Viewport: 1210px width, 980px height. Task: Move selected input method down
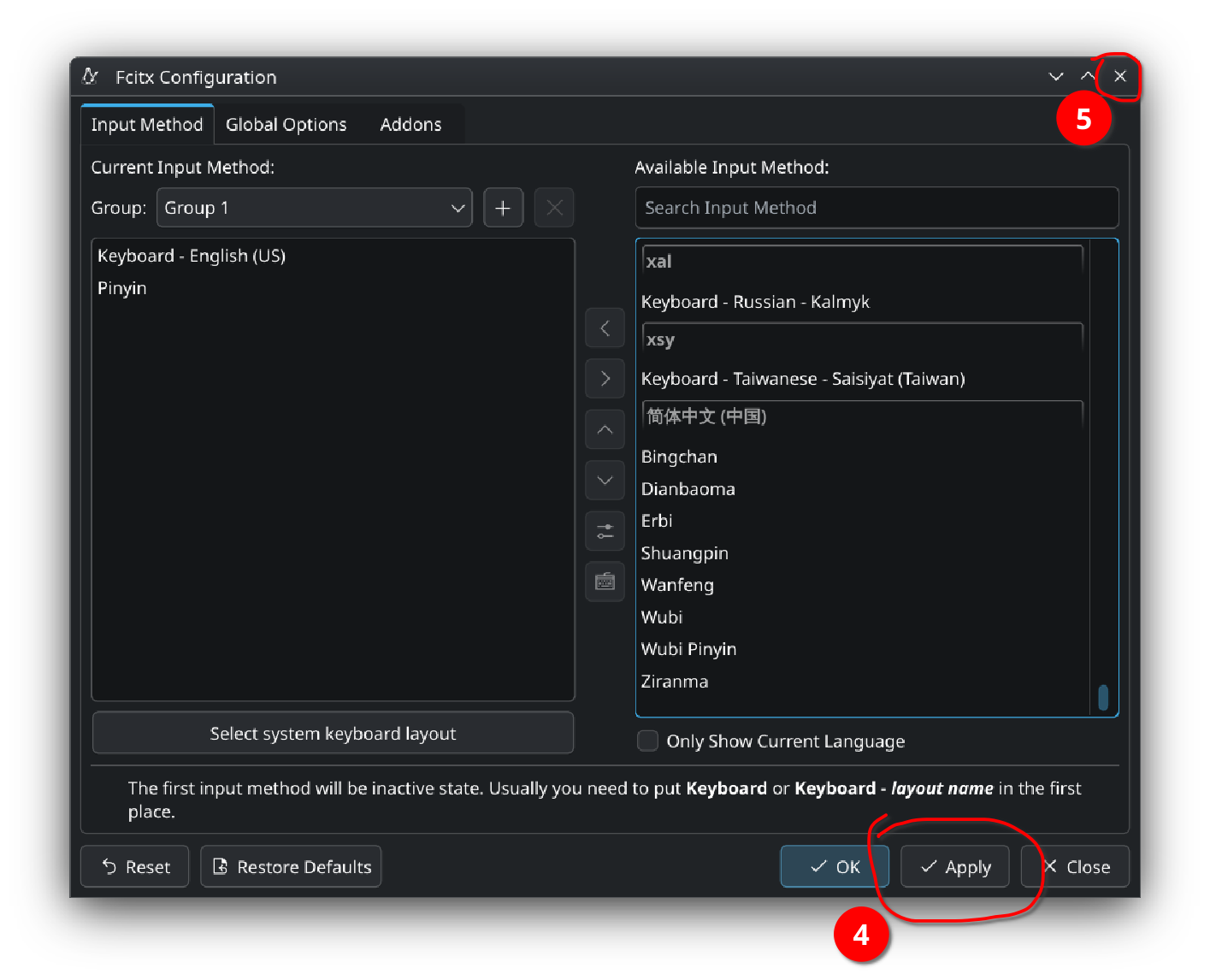tap(605, 481)
